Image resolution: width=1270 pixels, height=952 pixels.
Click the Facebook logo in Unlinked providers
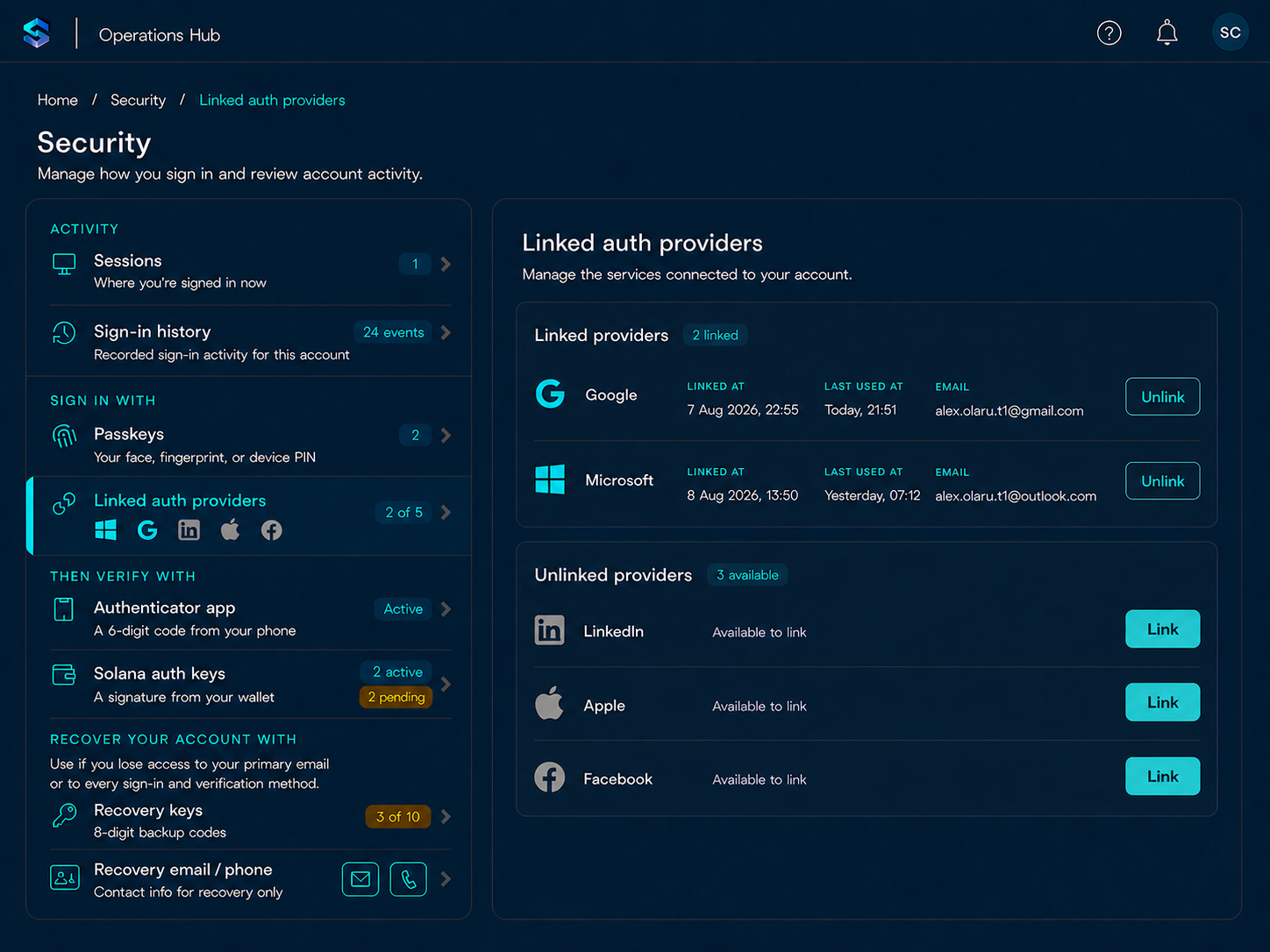pos(550,777)
